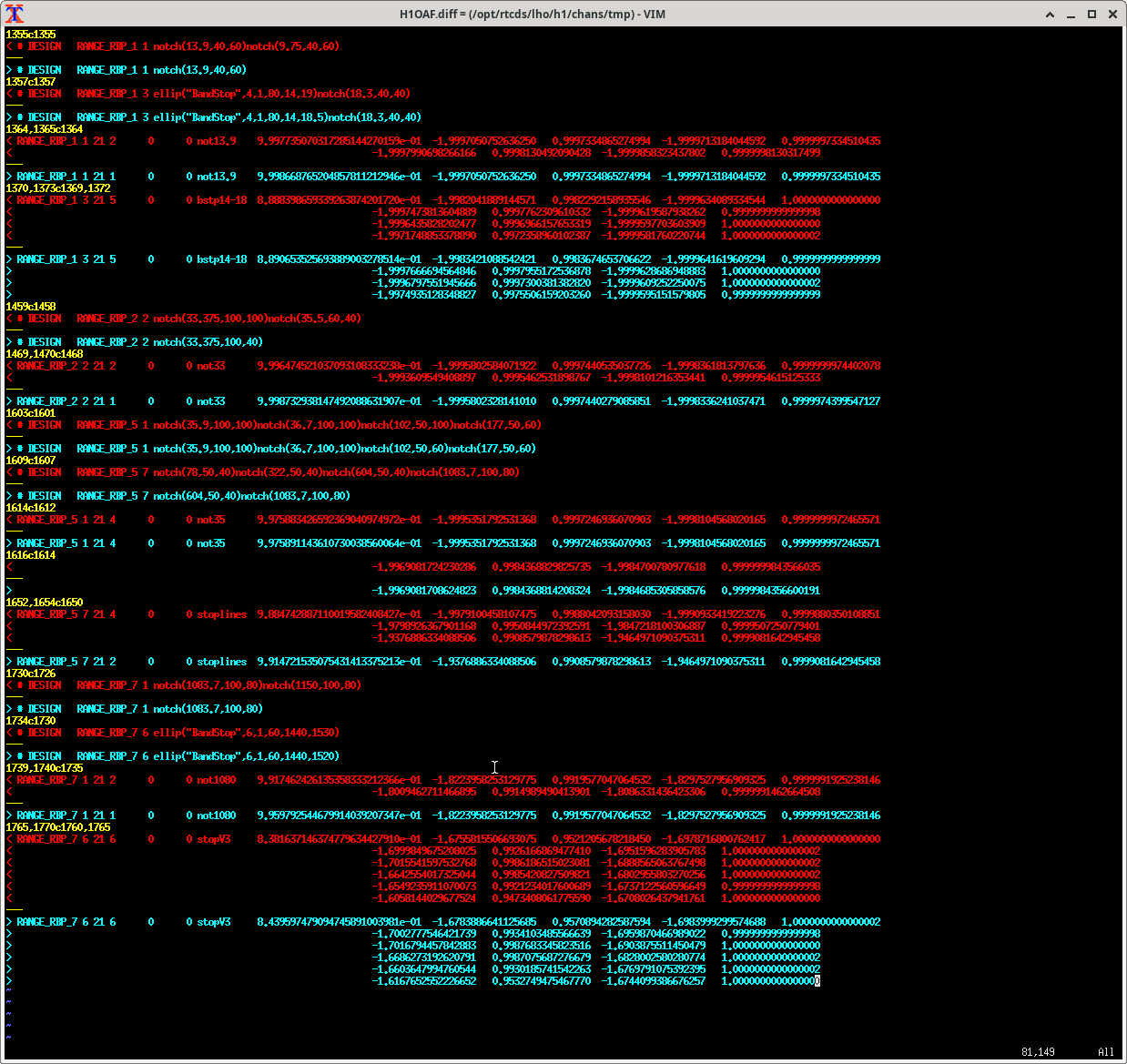The width and height of the screenshot is (1127, 1064).
Task: Click hunk header 1459c1458
Action: [x=31, y=307]
